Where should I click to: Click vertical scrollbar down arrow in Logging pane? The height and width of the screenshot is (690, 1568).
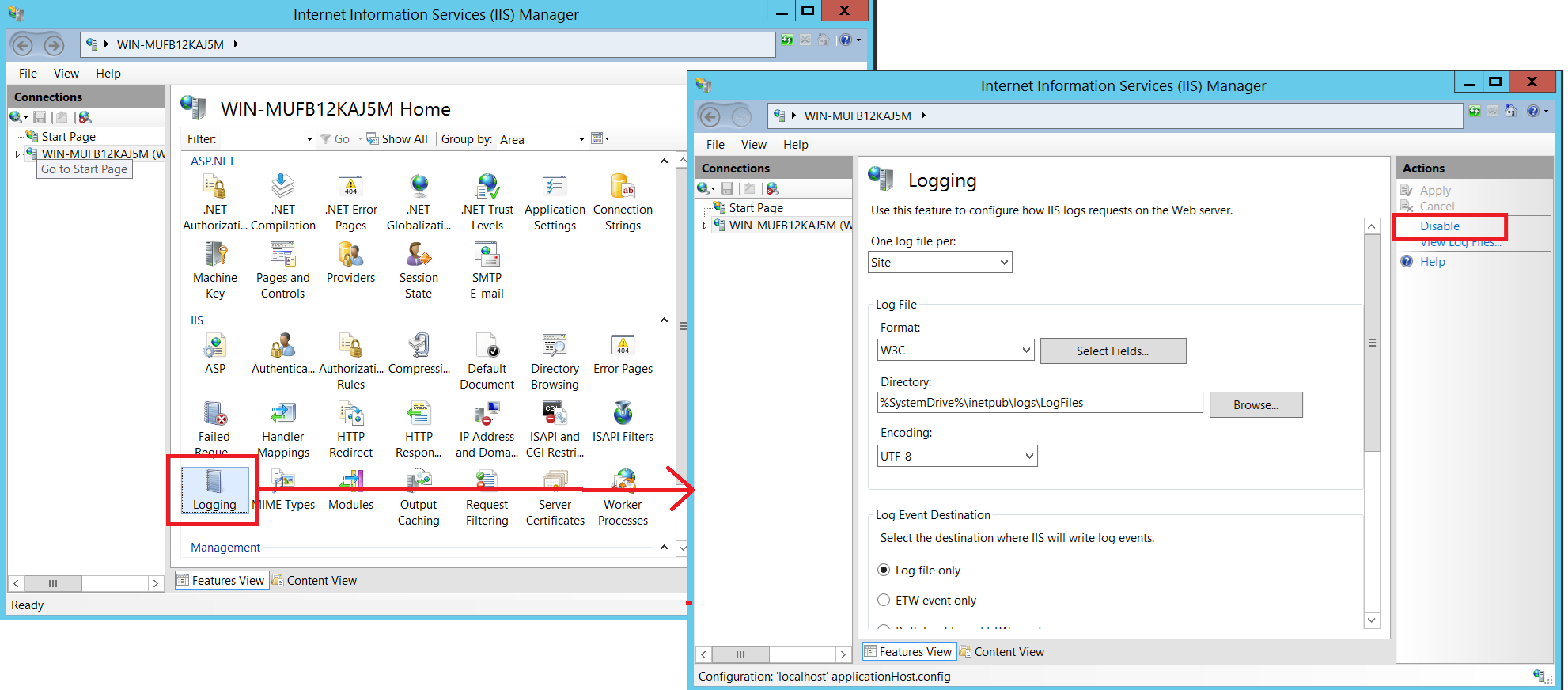tap(1372, 620)
